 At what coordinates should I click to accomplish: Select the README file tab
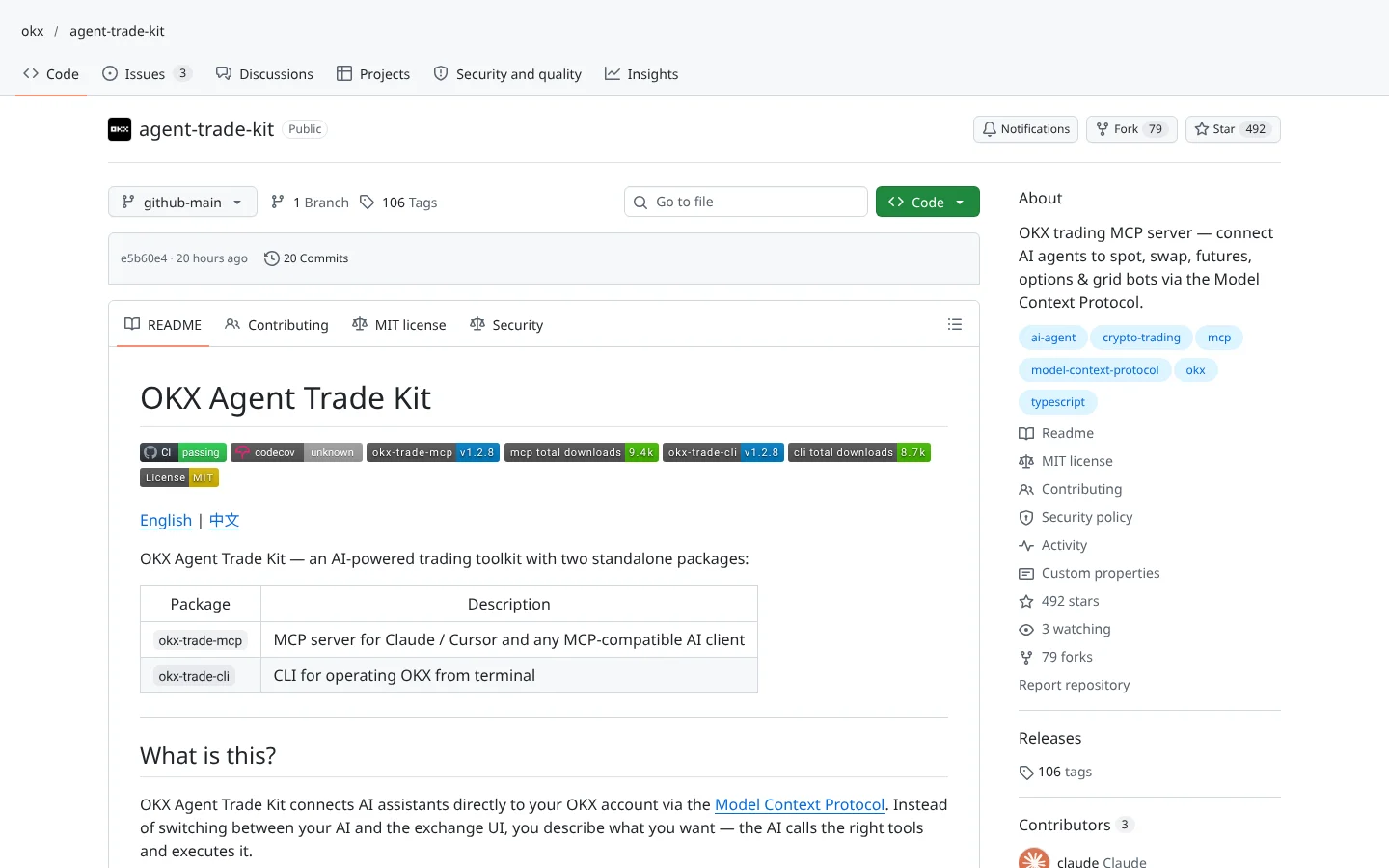(163, 325)
